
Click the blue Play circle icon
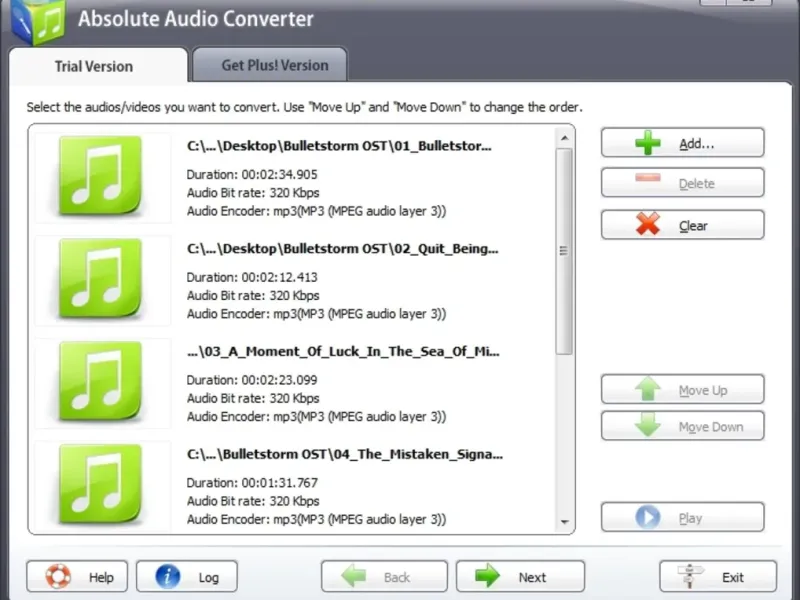click(648, 517)
